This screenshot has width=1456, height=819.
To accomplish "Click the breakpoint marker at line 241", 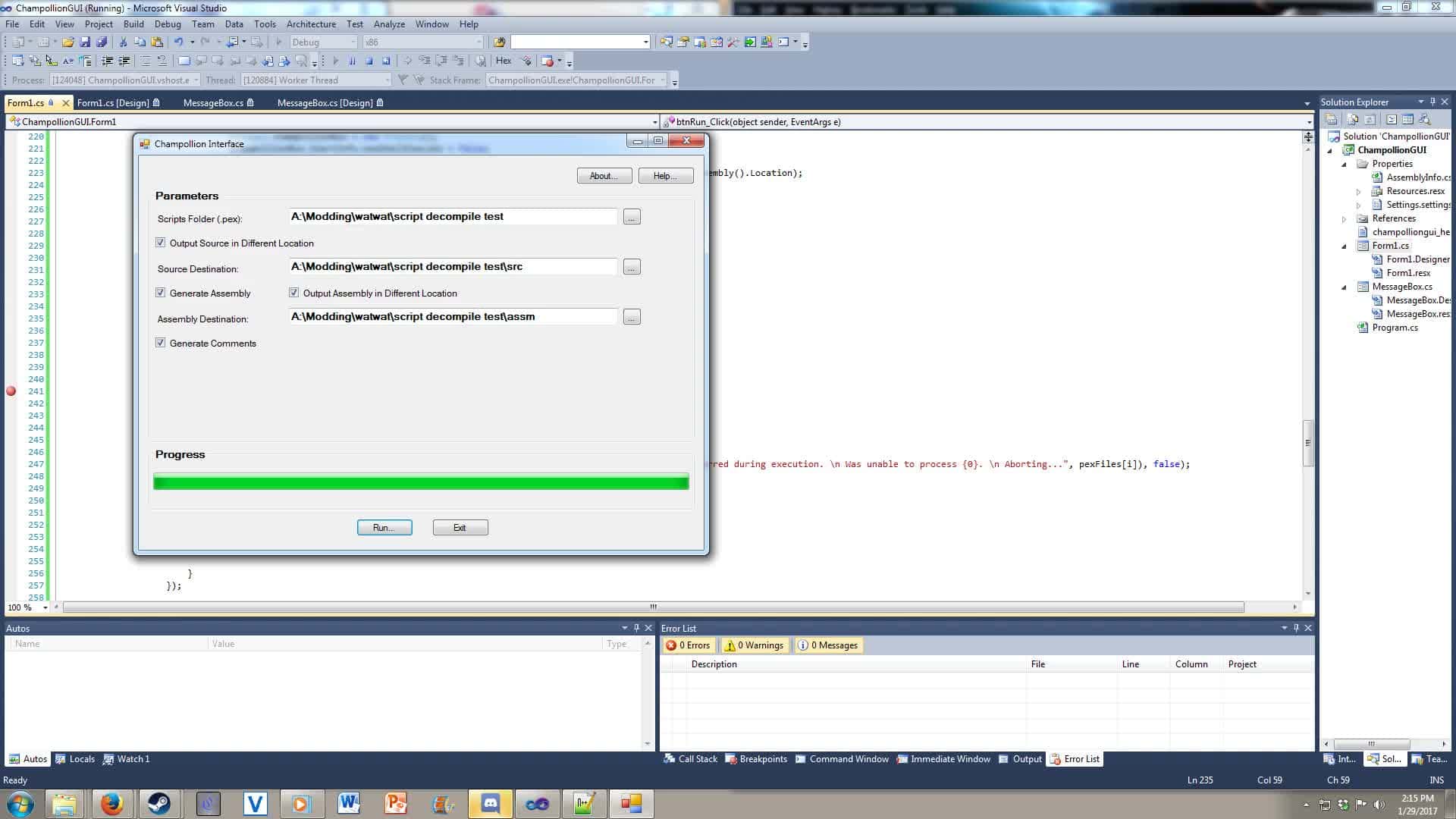I will pos(11,391).
